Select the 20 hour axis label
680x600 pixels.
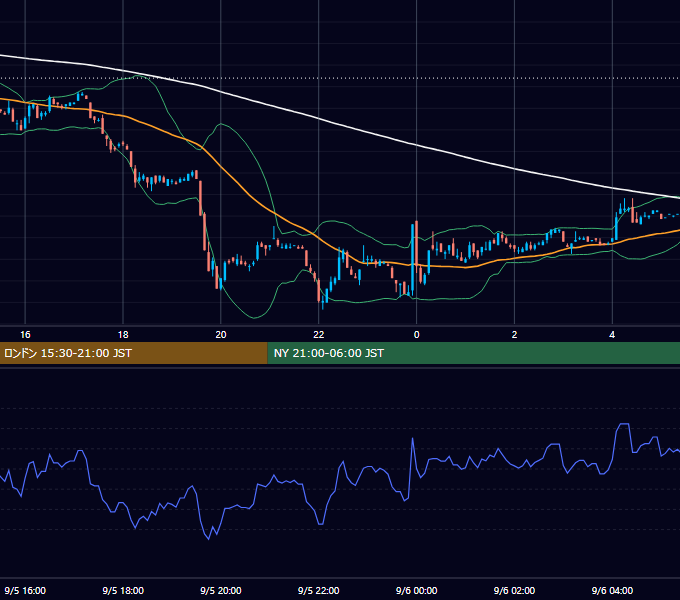click(221, 335)
